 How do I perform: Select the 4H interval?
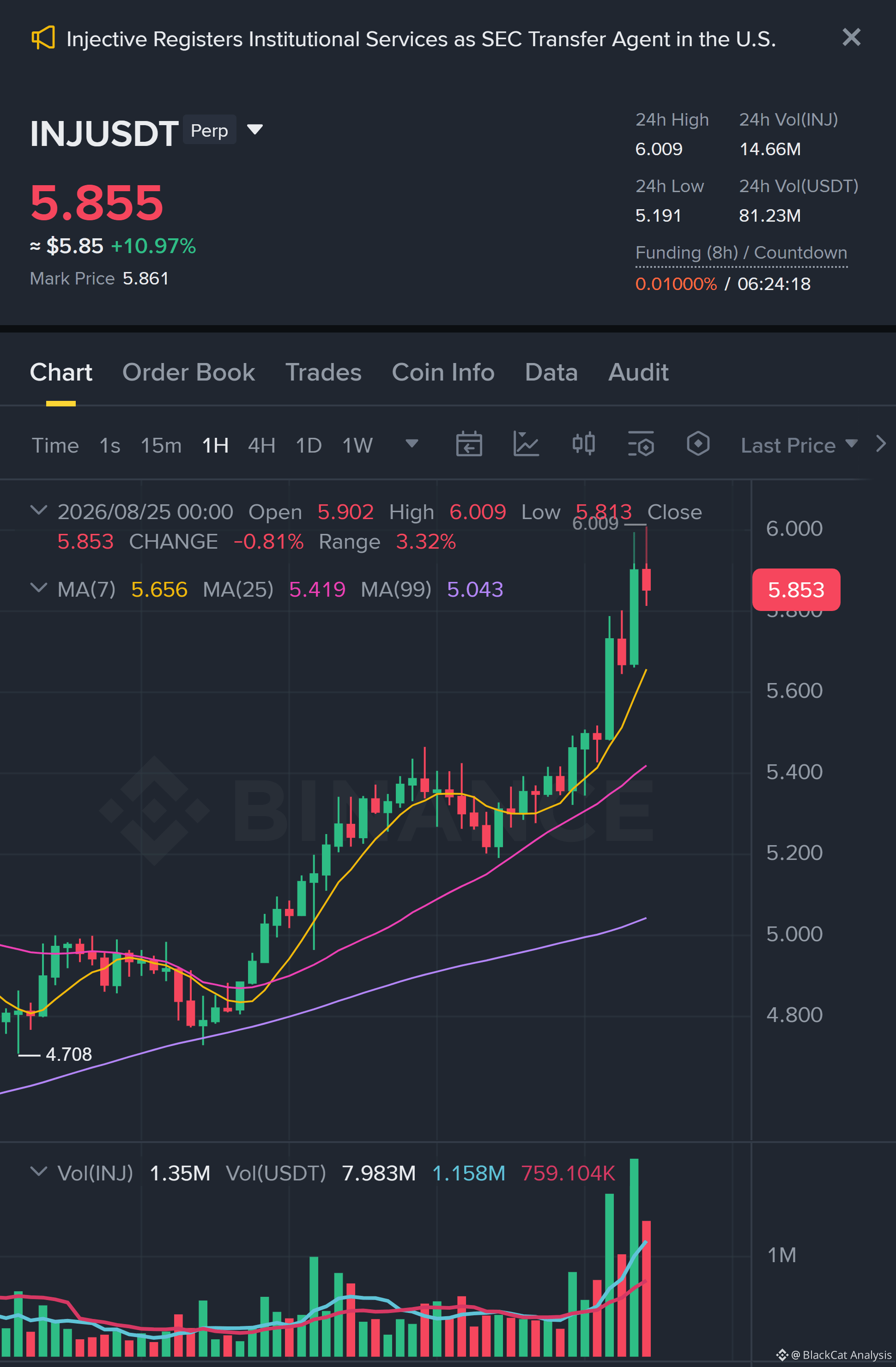261,445
